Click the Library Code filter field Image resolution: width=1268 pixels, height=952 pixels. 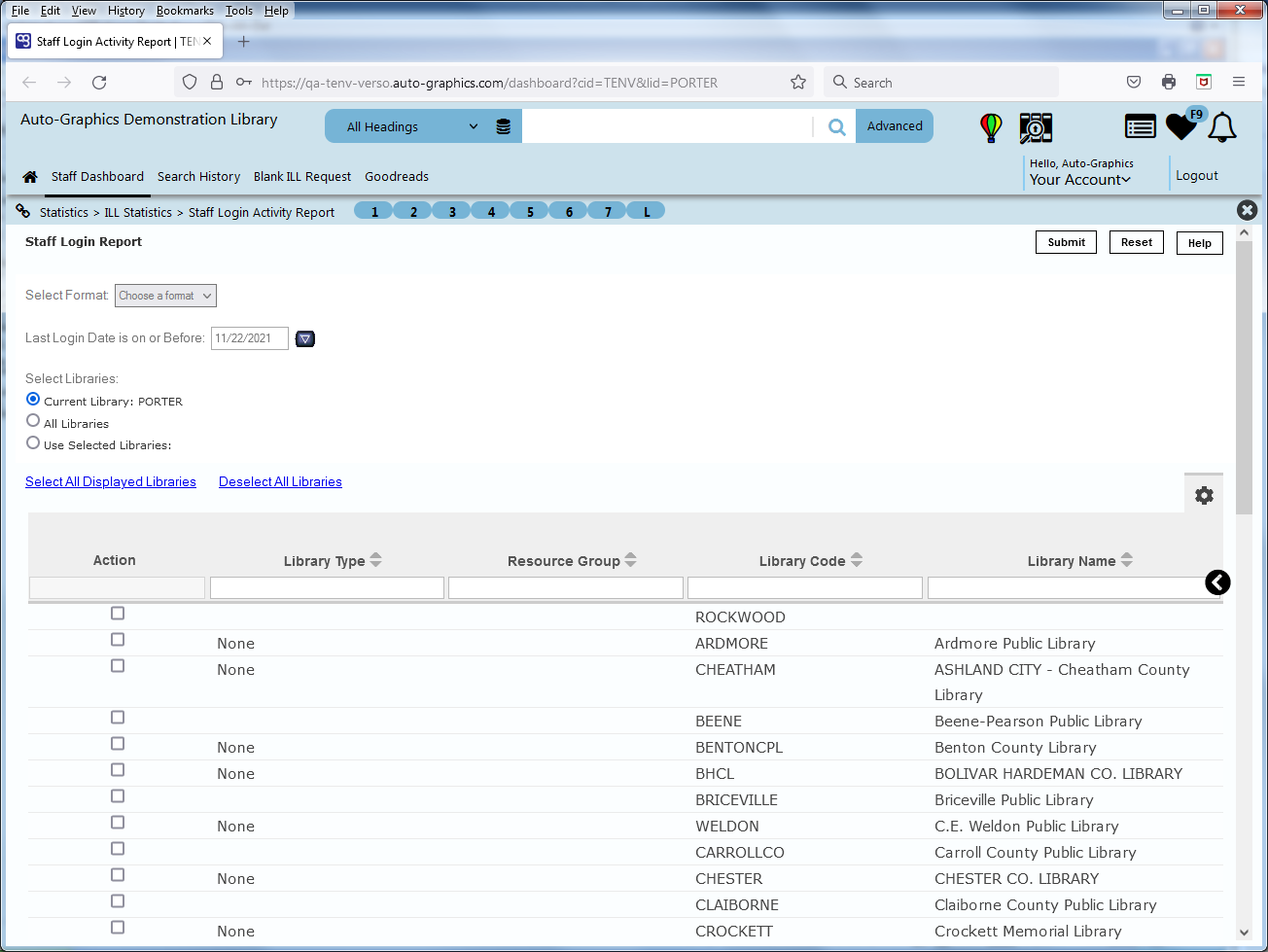point(805,587)
